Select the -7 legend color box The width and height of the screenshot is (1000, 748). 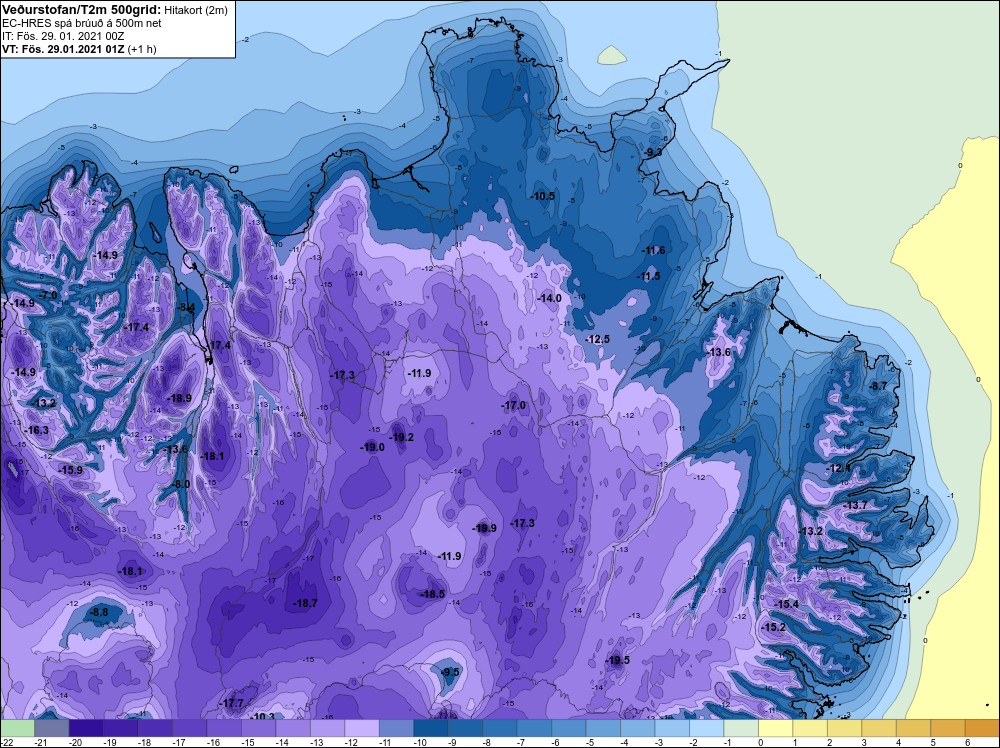click(x=534, y=728)
